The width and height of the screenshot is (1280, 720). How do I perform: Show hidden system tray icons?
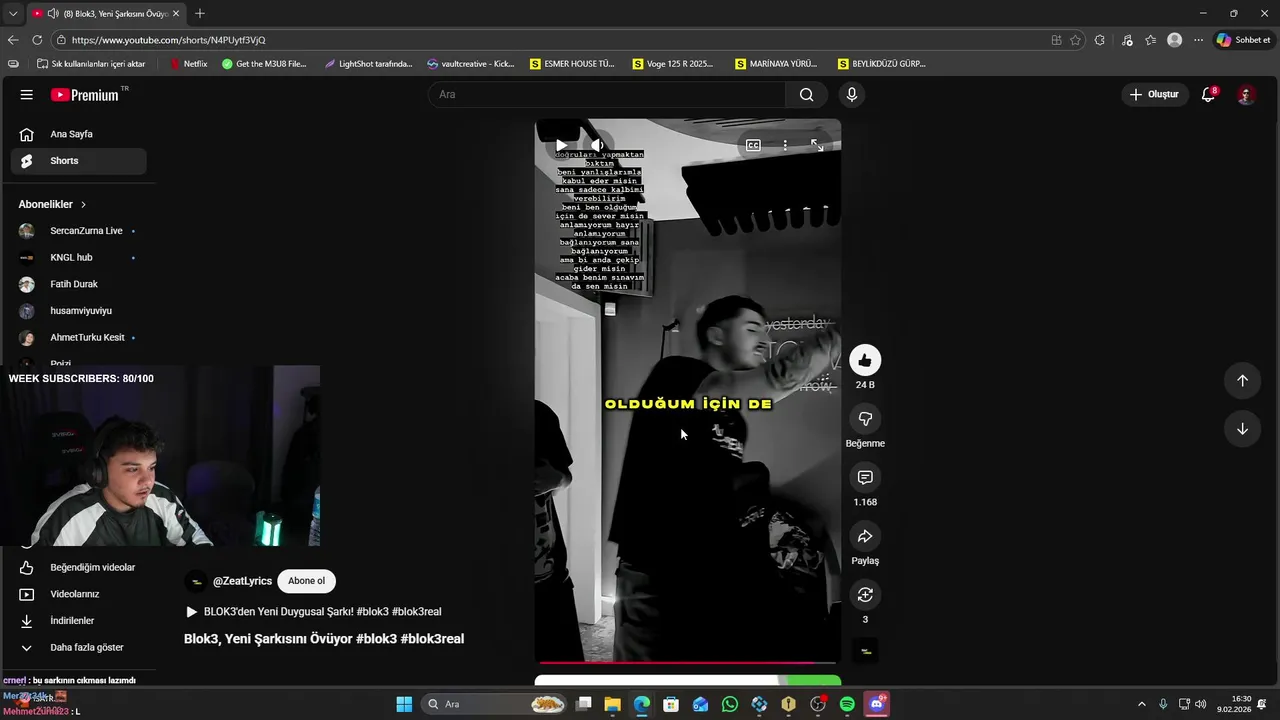(1142, 704)
